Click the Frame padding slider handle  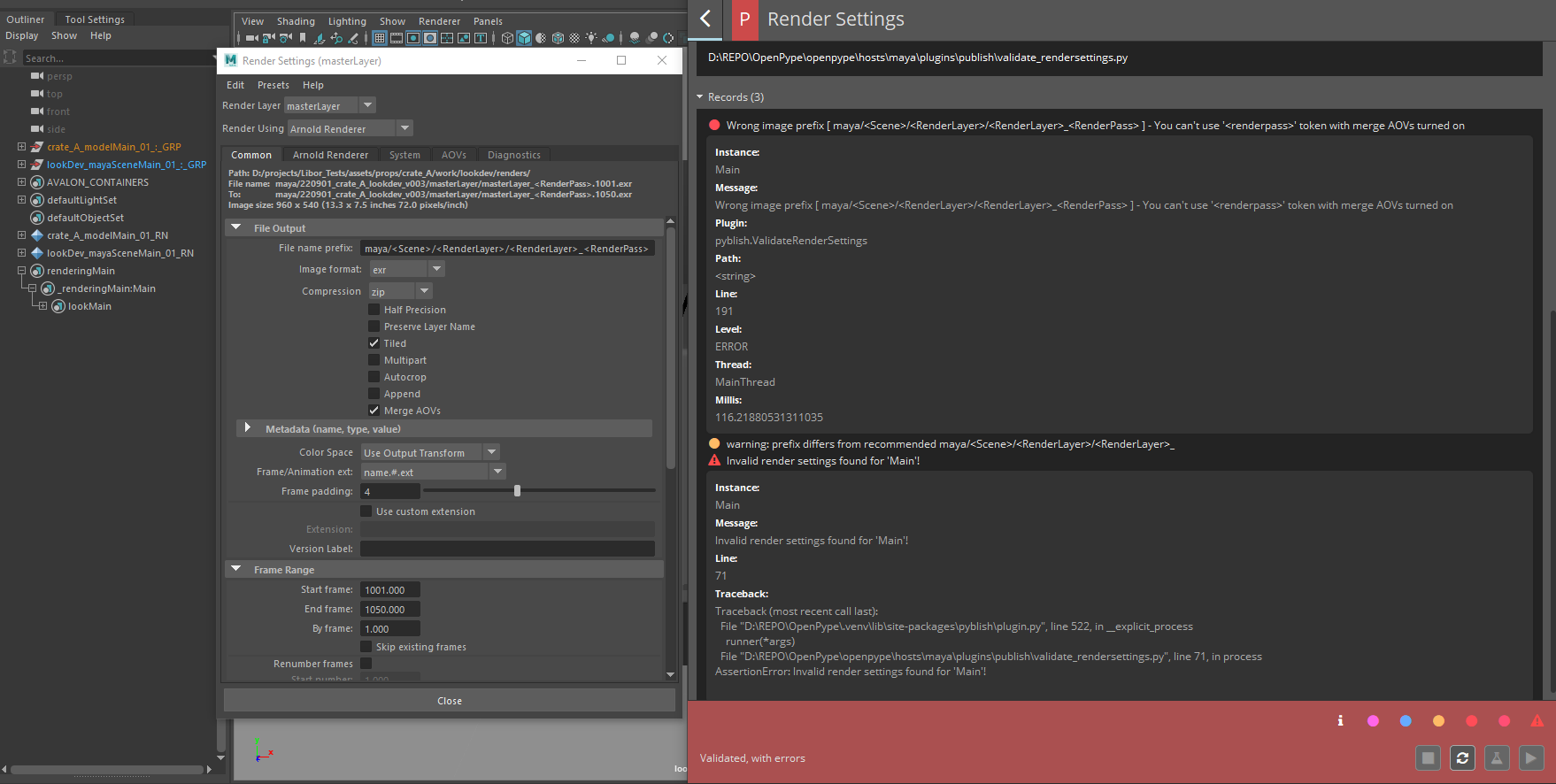(517, 490)
